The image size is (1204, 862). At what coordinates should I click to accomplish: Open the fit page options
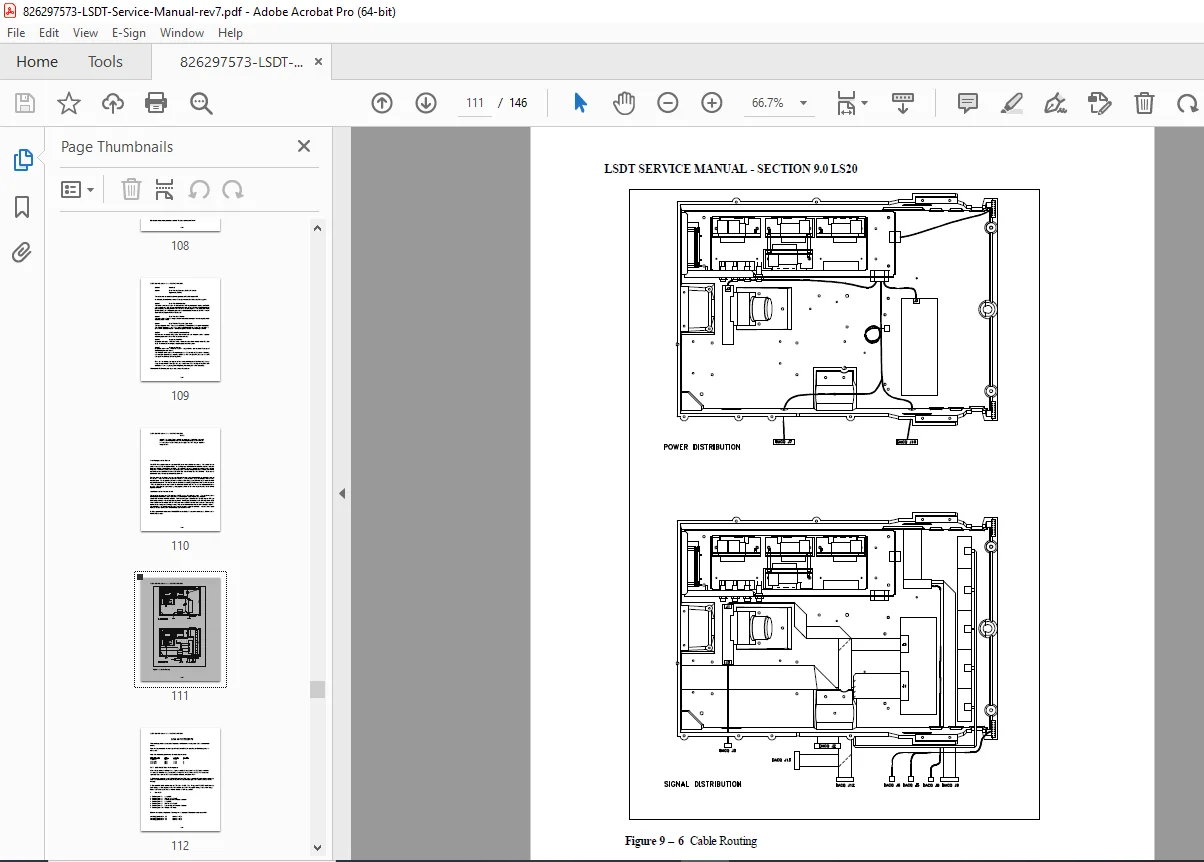pos(851,103)
